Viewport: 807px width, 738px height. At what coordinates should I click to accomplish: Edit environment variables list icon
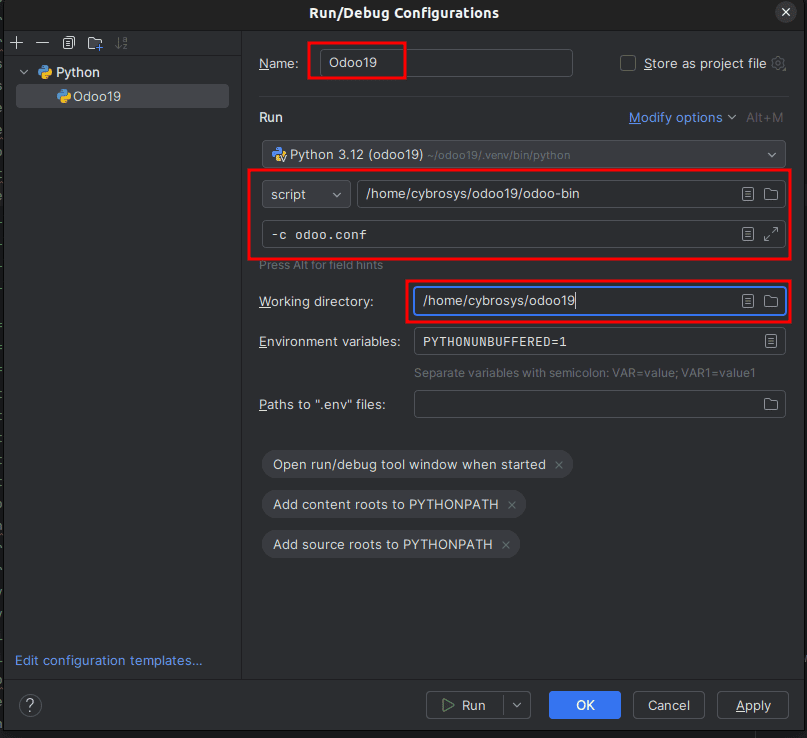click(x=770, y=341)
